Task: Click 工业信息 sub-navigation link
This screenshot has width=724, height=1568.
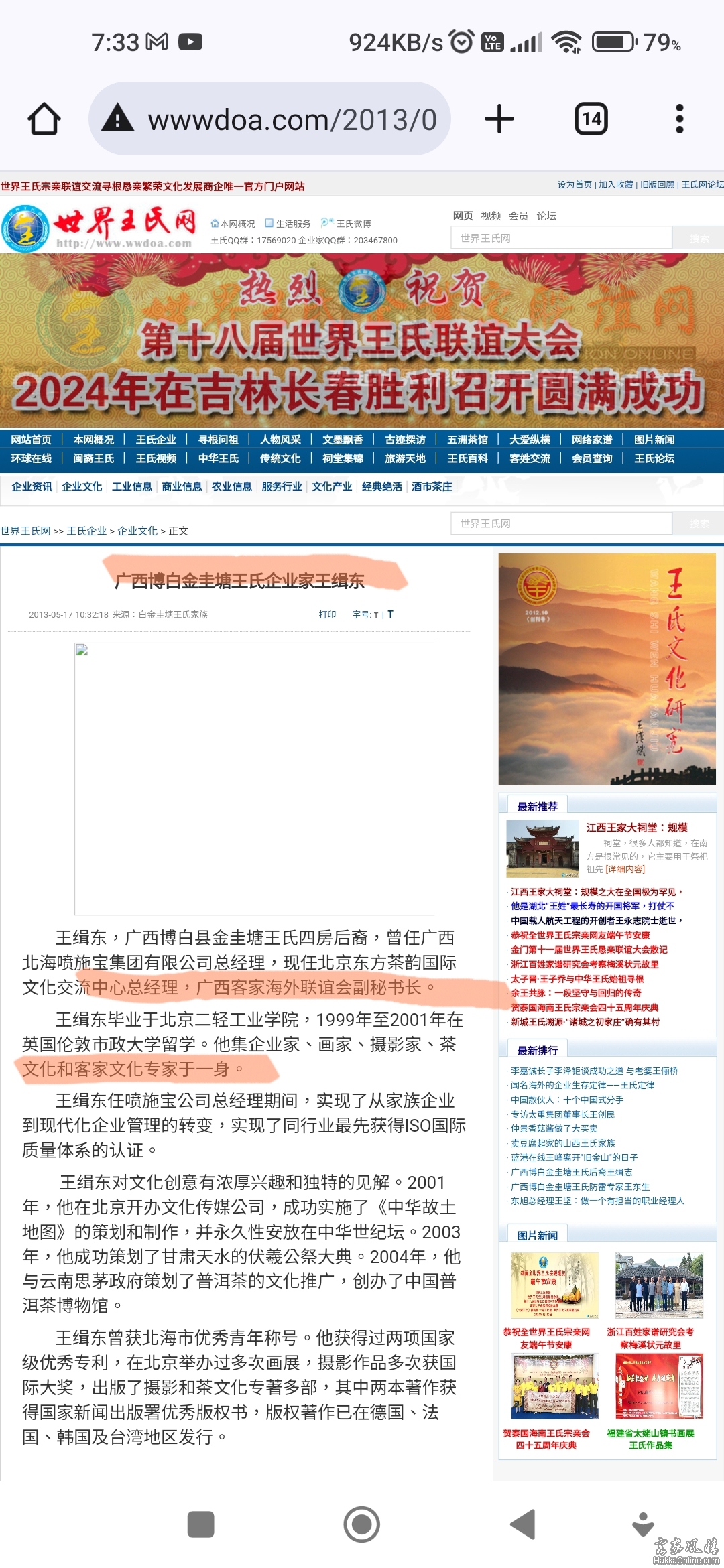Action: click(x=131, y=486)
